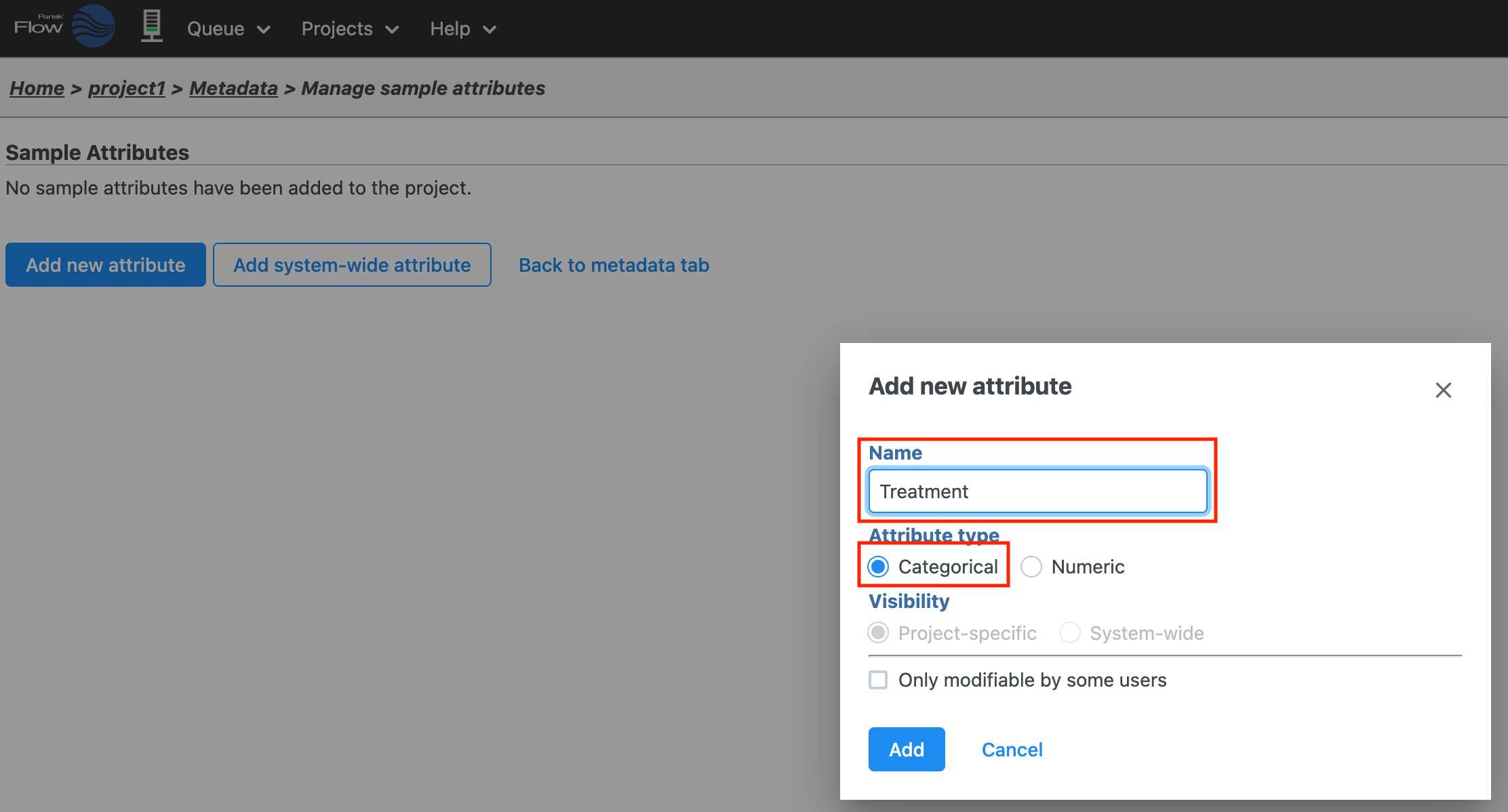1508x812 pixels.
Task: Click the Partek Flow logo icon
Action: click(93, 27)
